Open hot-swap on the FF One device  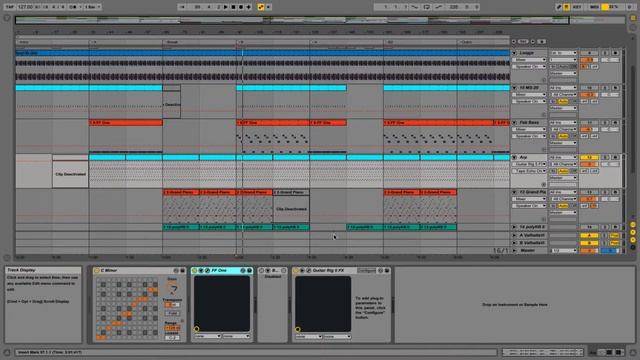click(x=242, y=271)
